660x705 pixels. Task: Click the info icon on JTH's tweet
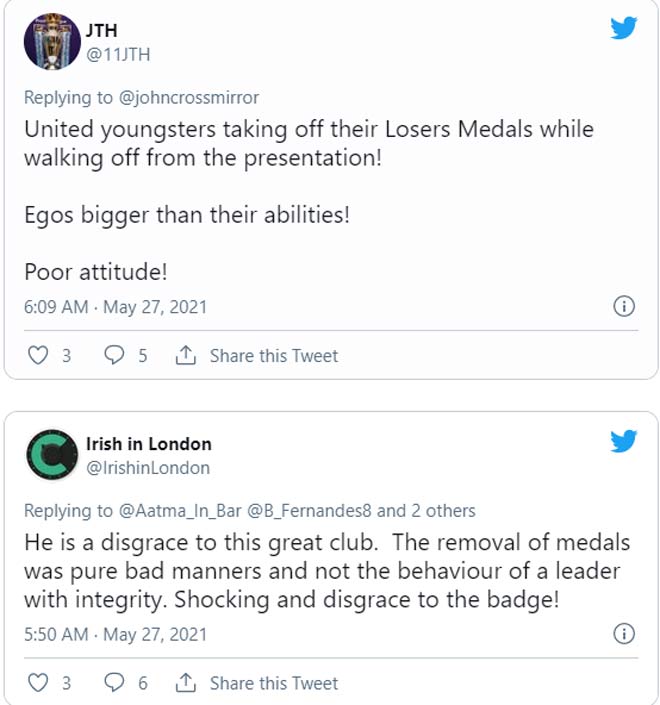(x=623, y=306)
